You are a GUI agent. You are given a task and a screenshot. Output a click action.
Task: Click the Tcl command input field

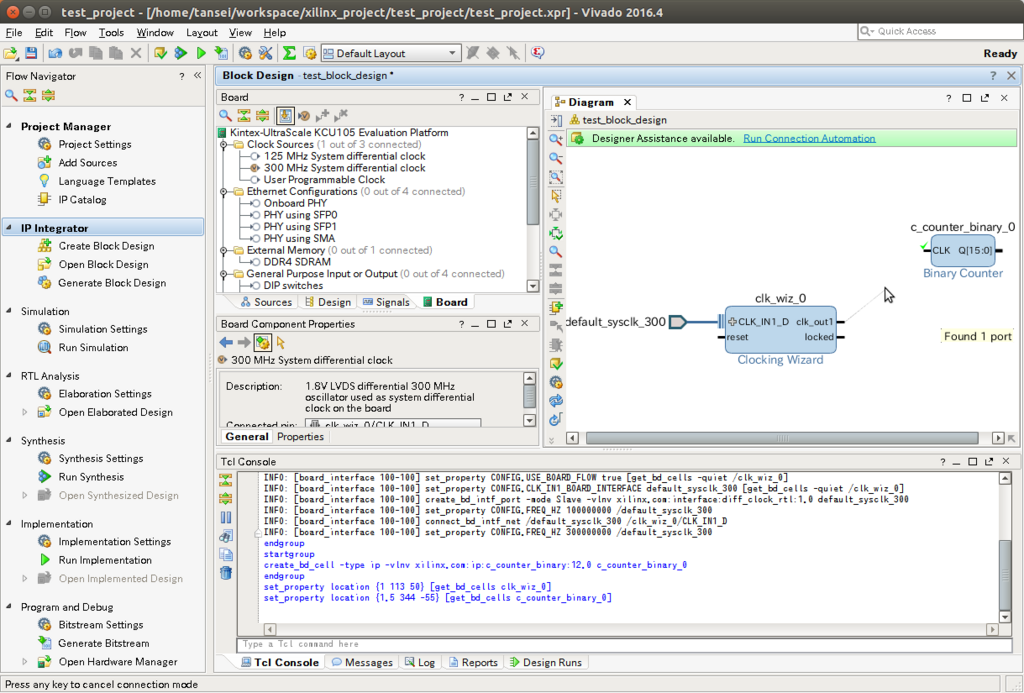[623, 645]
